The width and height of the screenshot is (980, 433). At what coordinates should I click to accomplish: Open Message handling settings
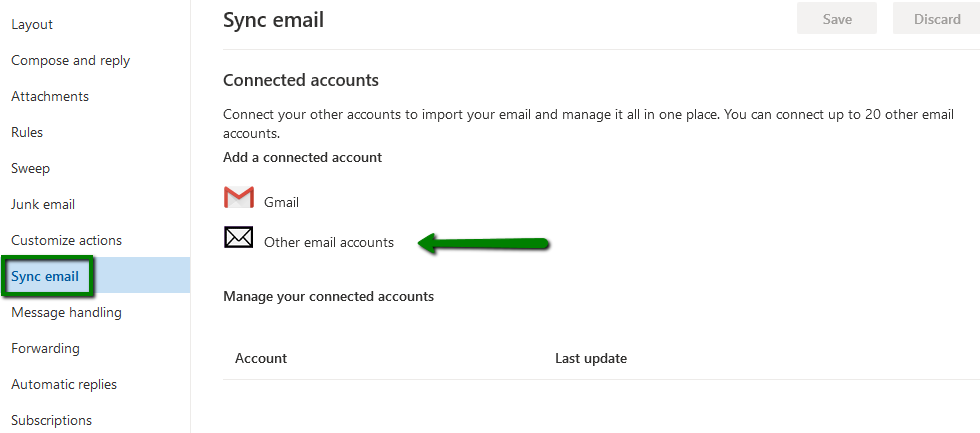[x=66, y=312]
